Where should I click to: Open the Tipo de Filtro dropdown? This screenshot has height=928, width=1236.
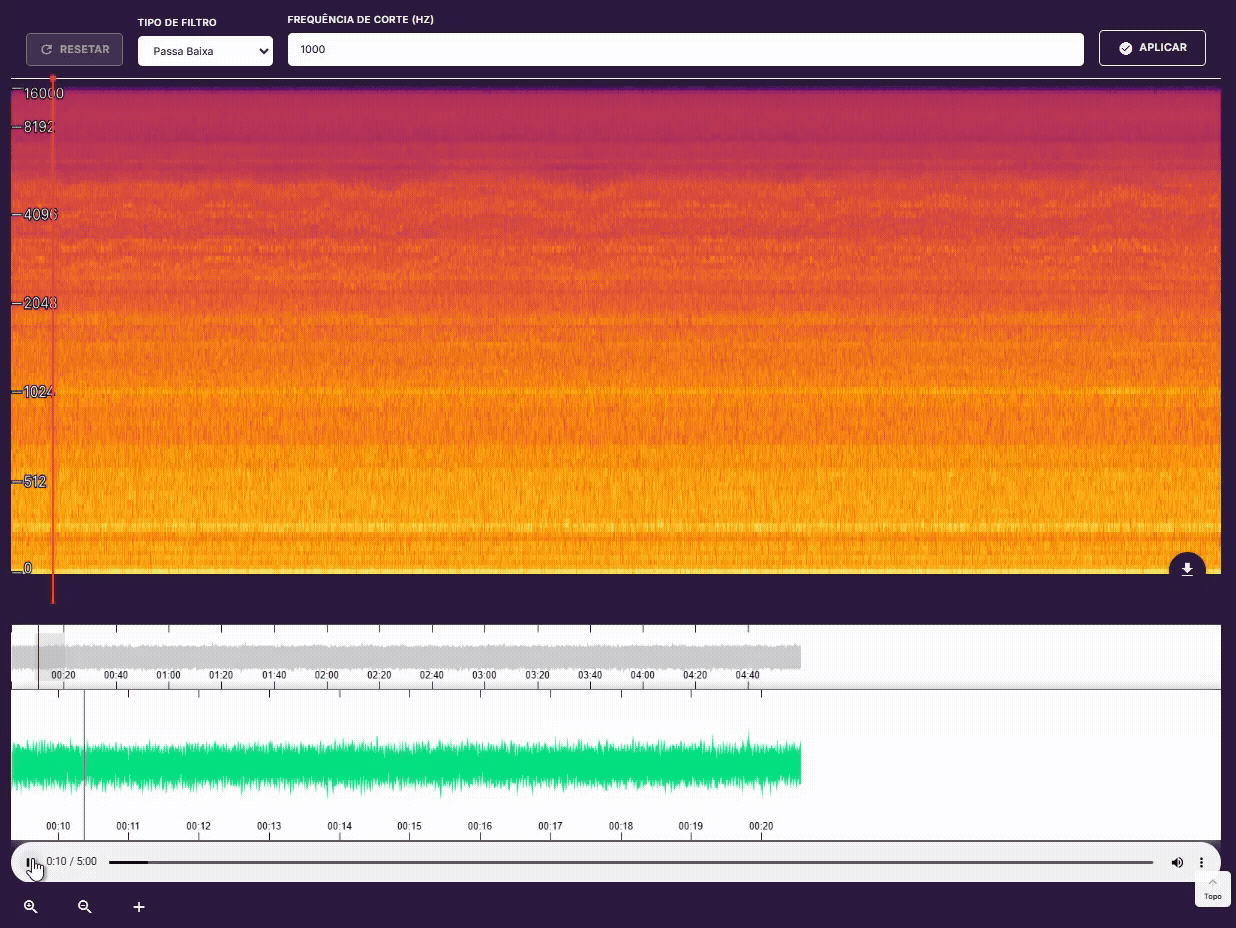(205, 50)
